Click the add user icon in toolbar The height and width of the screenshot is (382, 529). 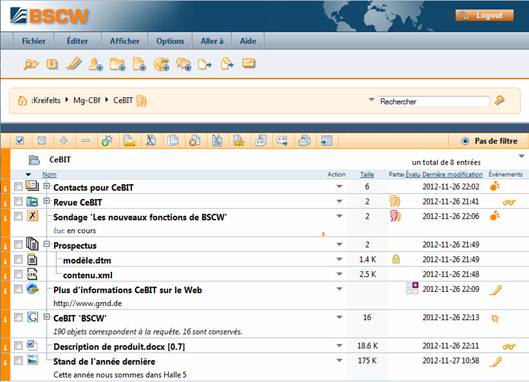[95, 64]
